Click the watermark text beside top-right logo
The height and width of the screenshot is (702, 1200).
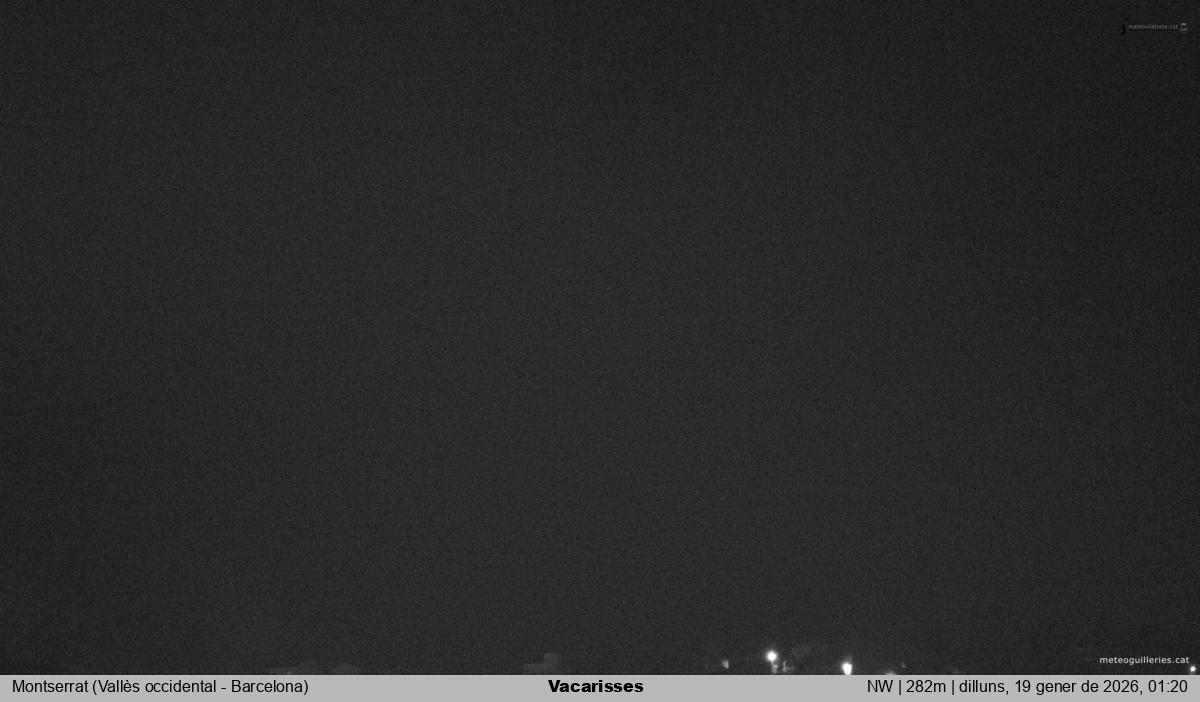pyautogui.click(x=1152, y=27)
